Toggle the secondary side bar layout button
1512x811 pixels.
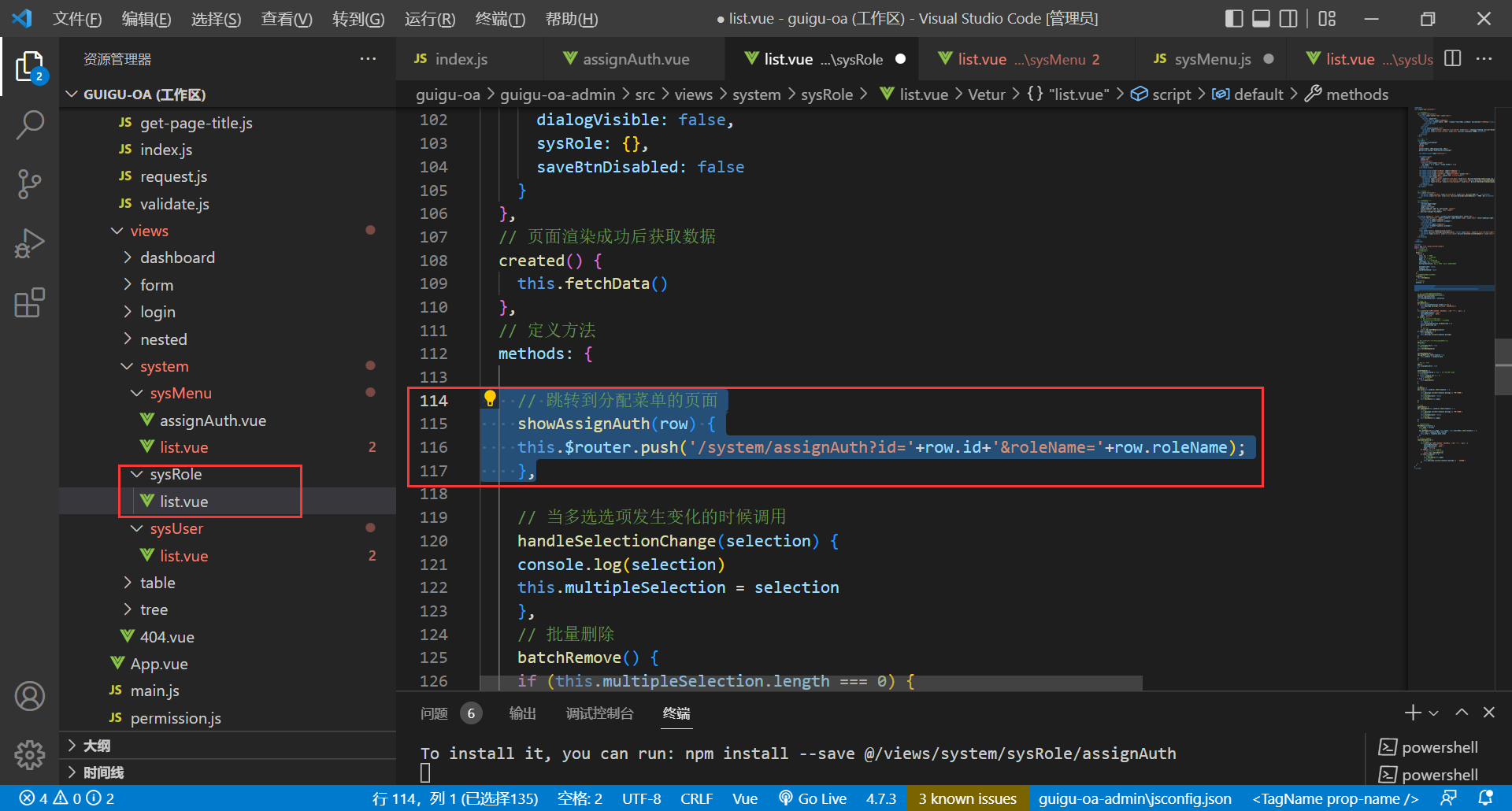point(1288,18)
